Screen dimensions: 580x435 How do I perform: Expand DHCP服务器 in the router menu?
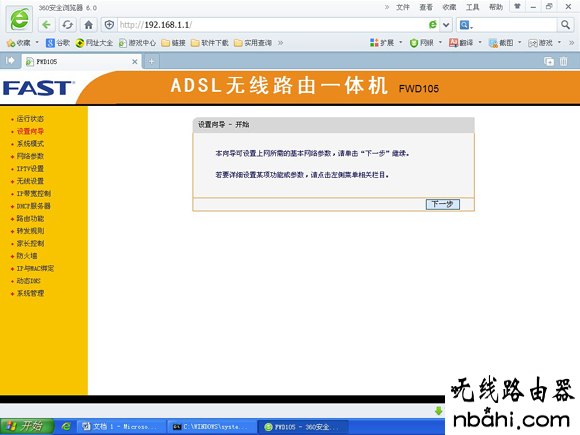click(33, 206)
